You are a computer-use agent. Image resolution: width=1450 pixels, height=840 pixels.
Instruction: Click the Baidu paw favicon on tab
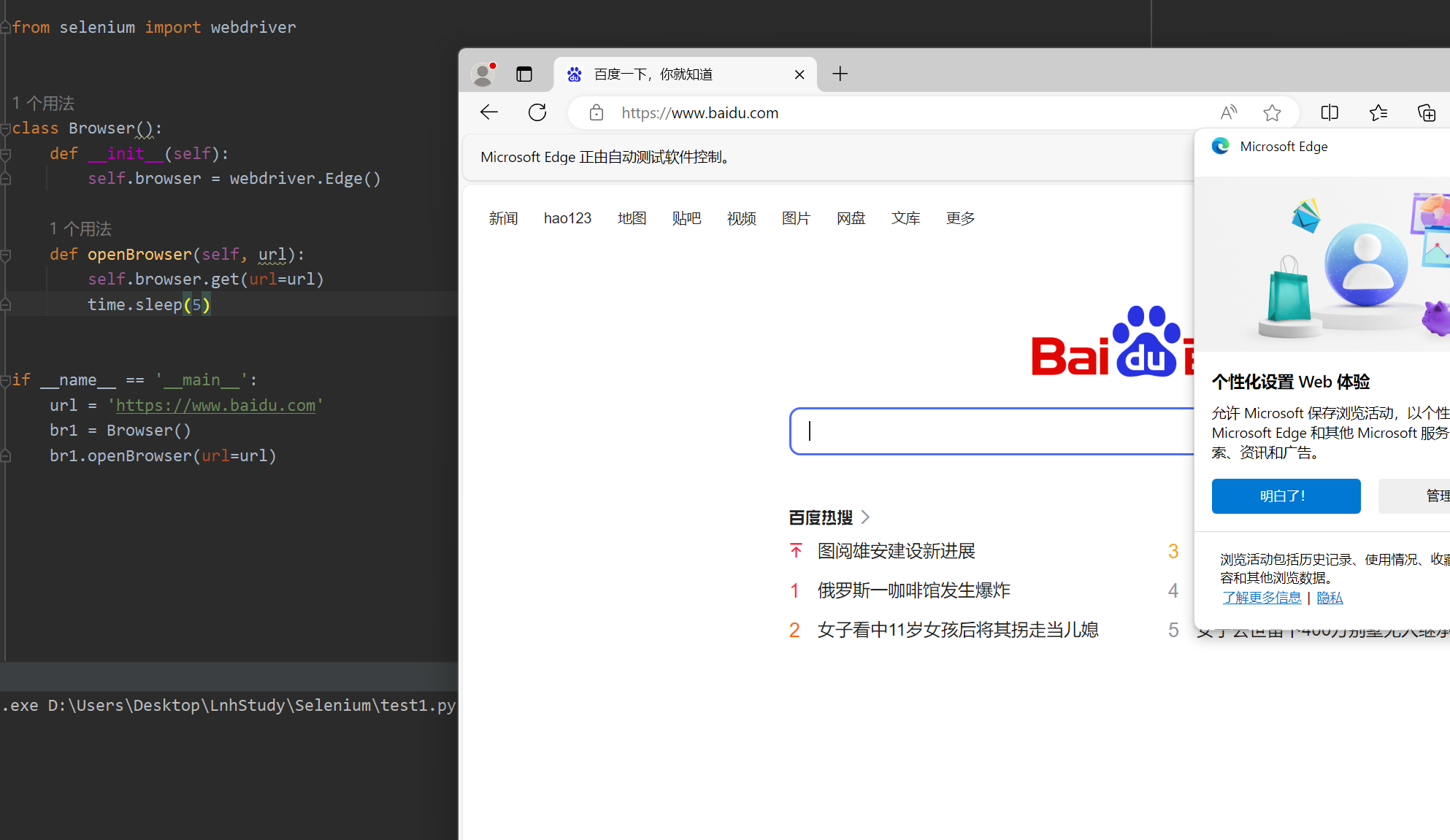click(x=575, y=74)
